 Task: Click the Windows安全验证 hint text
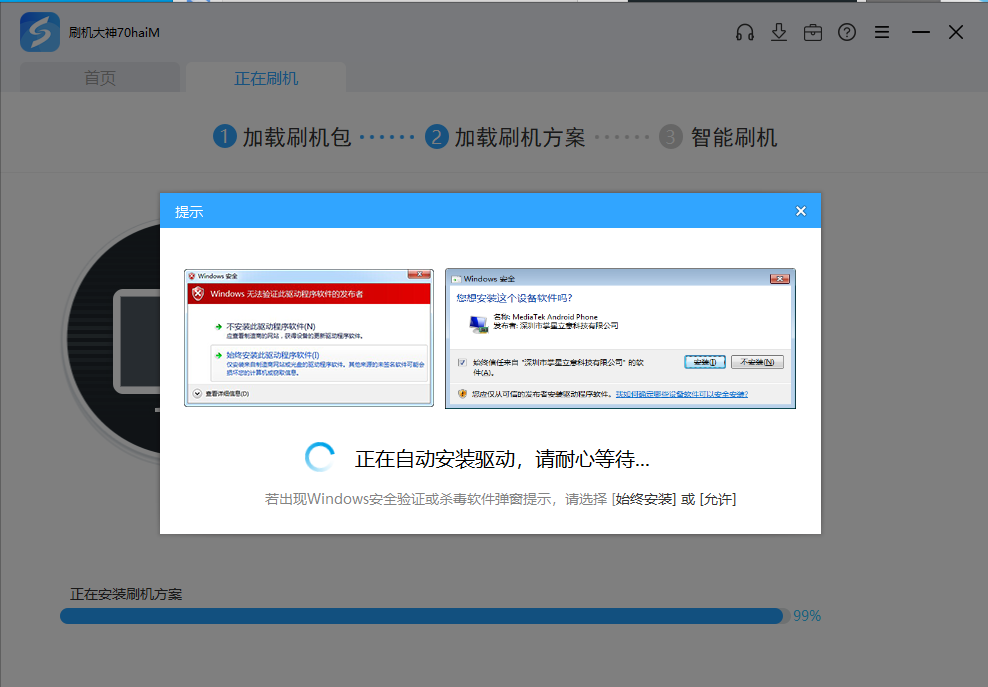tap(500, 499)
